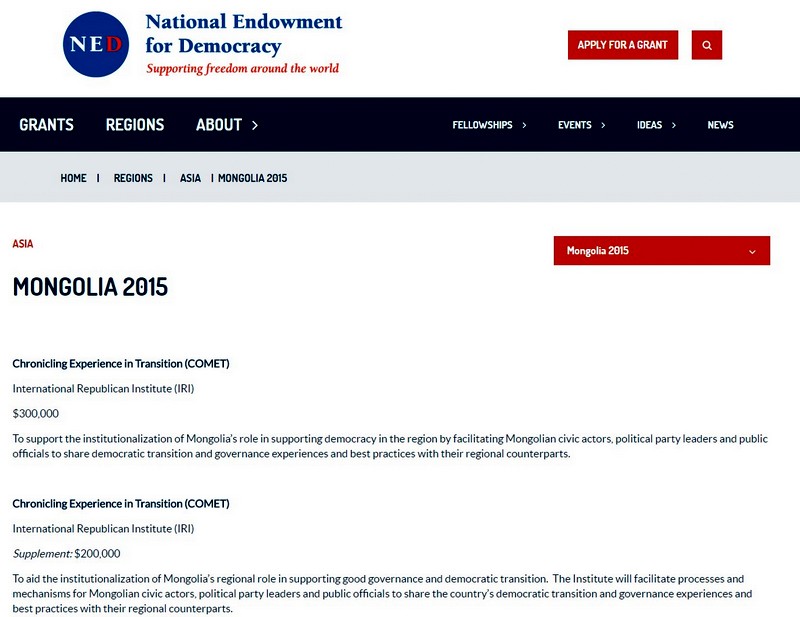Open the Grants menu

coord(46,125)
